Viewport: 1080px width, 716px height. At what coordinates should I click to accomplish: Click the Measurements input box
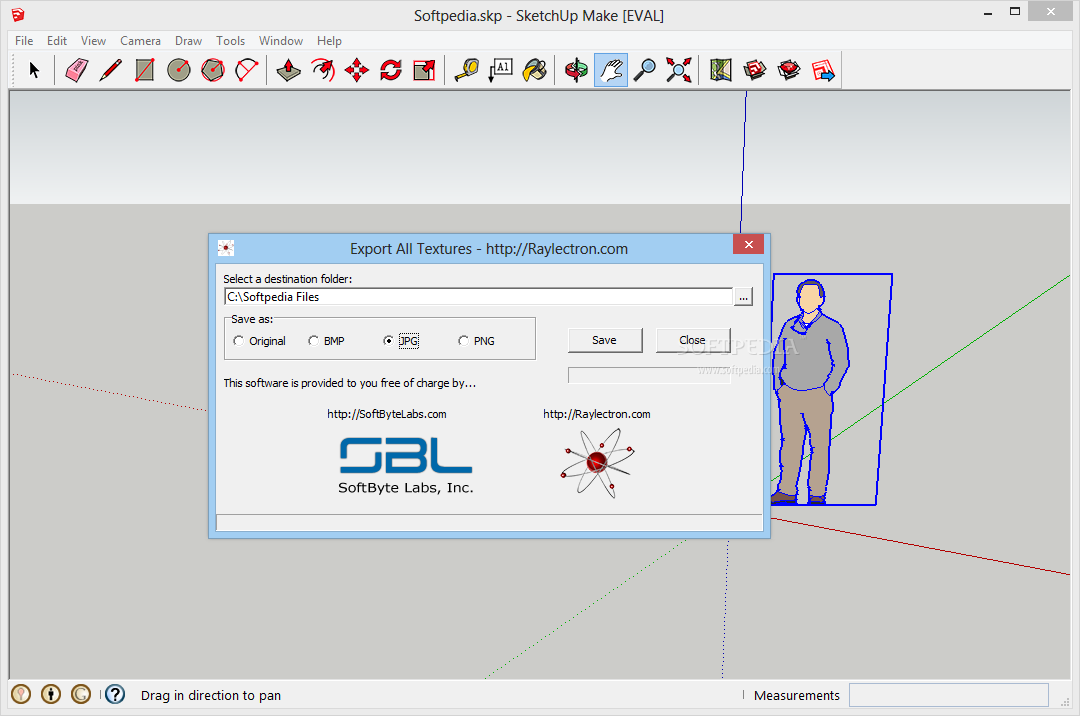click(948, 695)
